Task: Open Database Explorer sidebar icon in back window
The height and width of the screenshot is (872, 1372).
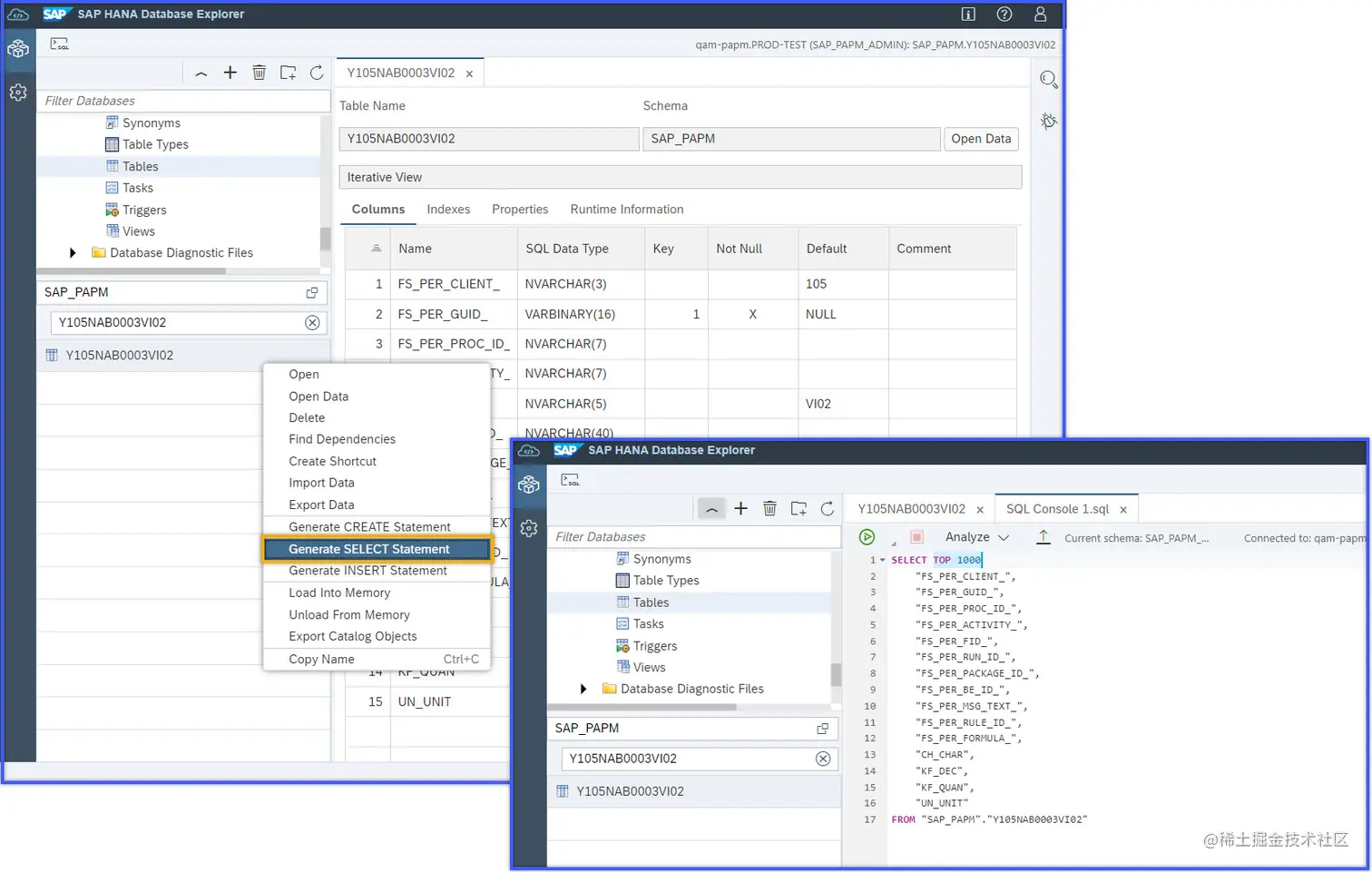Action: [x=18, y=49]
